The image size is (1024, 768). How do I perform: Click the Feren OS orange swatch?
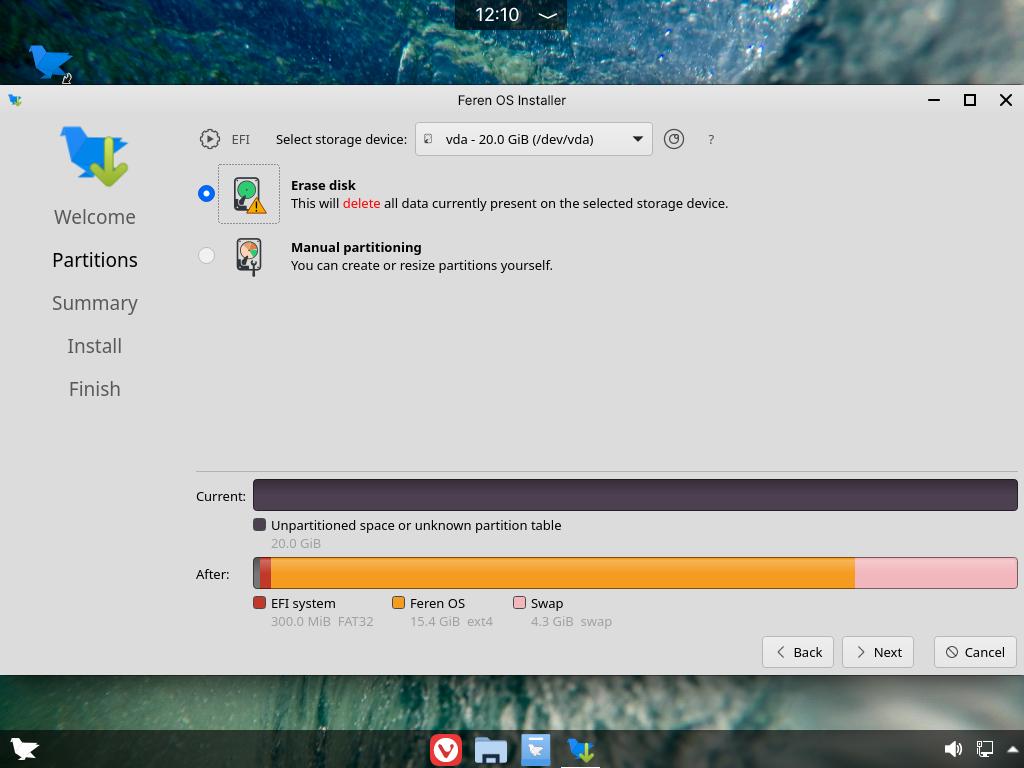[398, 603]
